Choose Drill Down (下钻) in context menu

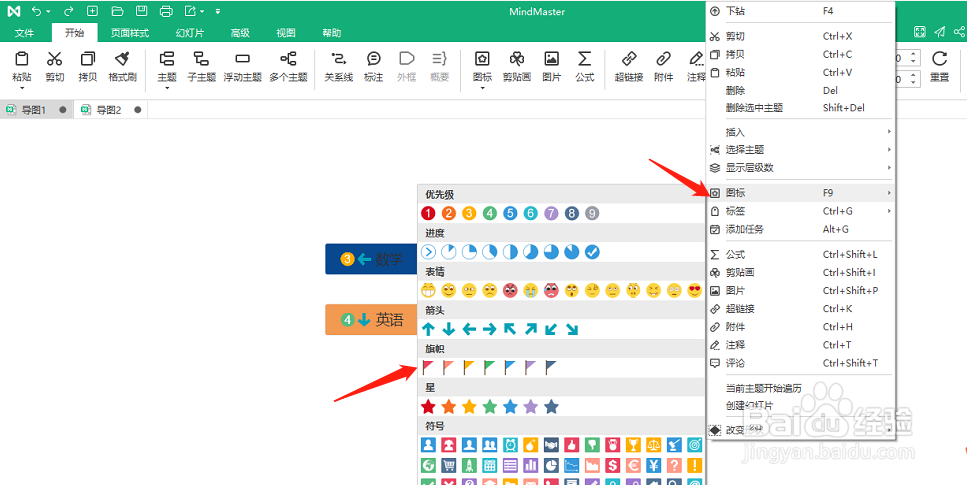[x=800, y=11]
